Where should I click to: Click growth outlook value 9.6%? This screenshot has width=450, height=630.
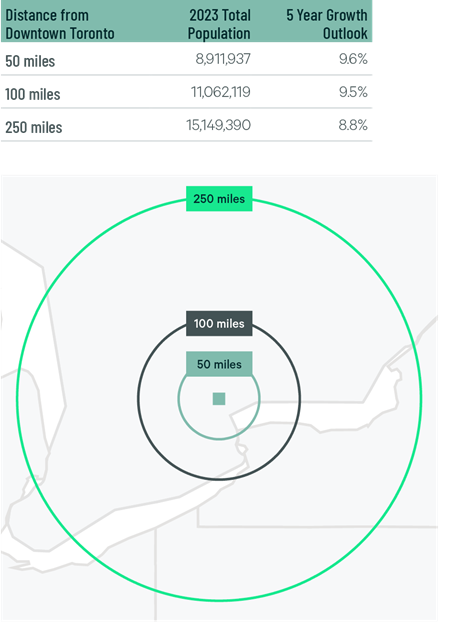(x=353, y=59)
